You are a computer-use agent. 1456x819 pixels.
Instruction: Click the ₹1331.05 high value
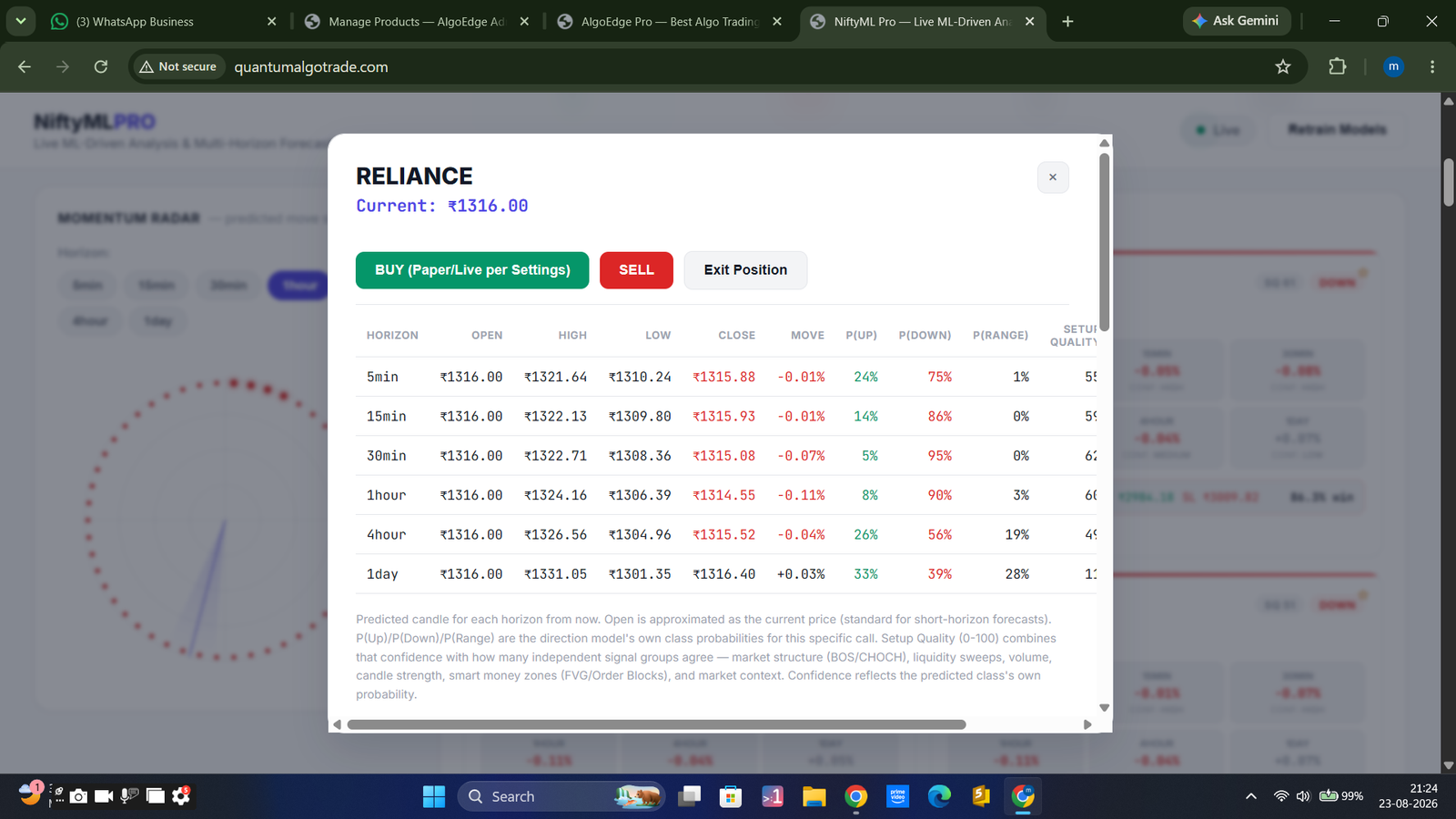coord(555,574)
